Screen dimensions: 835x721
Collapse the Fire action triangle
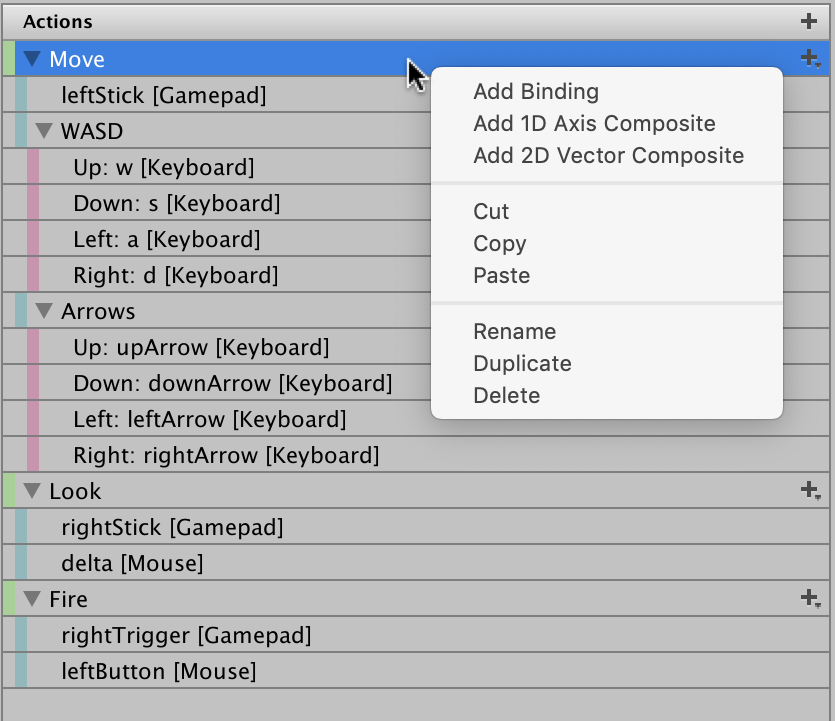33,599
